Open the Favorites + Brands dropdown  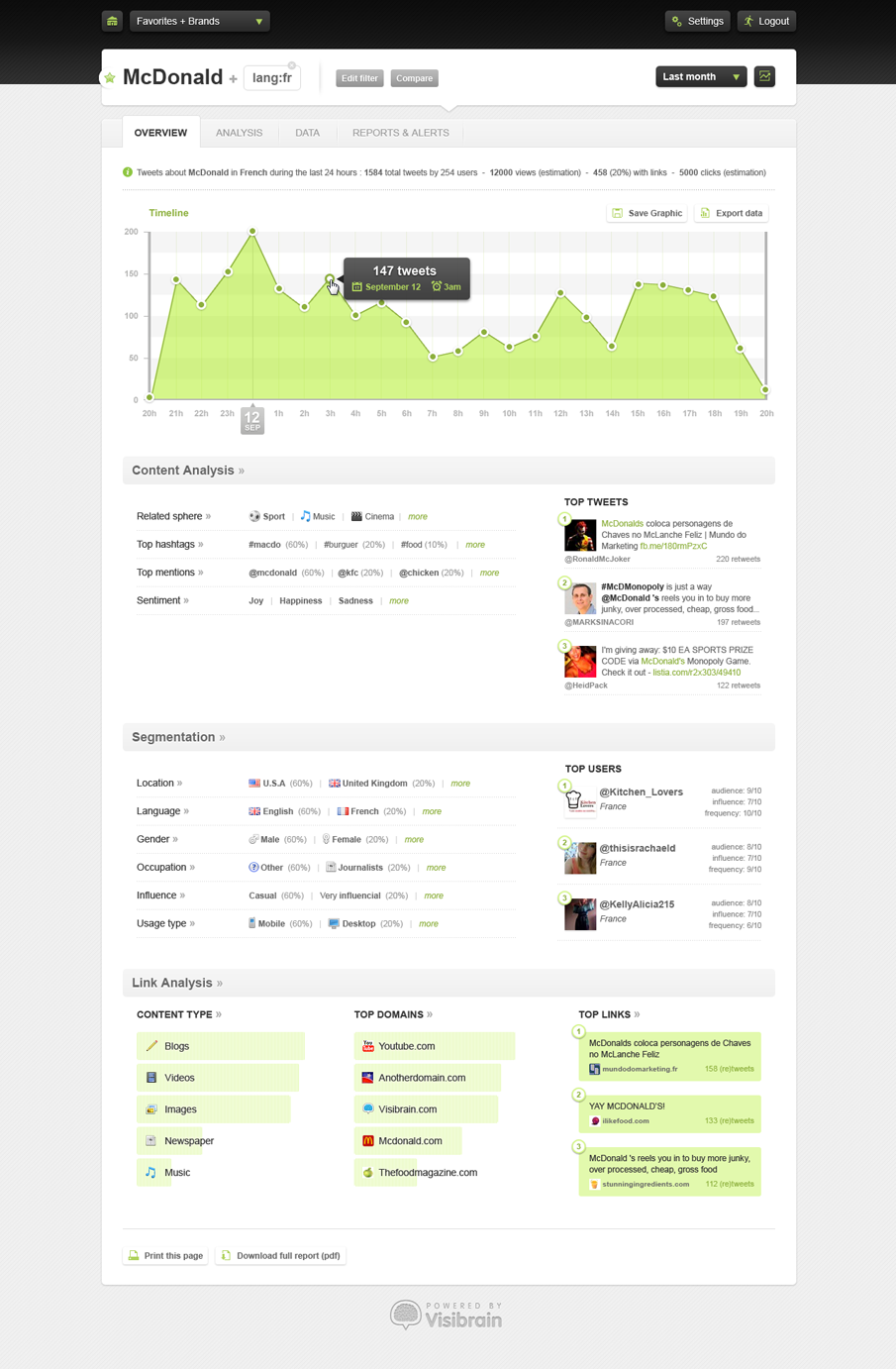pos(200,21)
